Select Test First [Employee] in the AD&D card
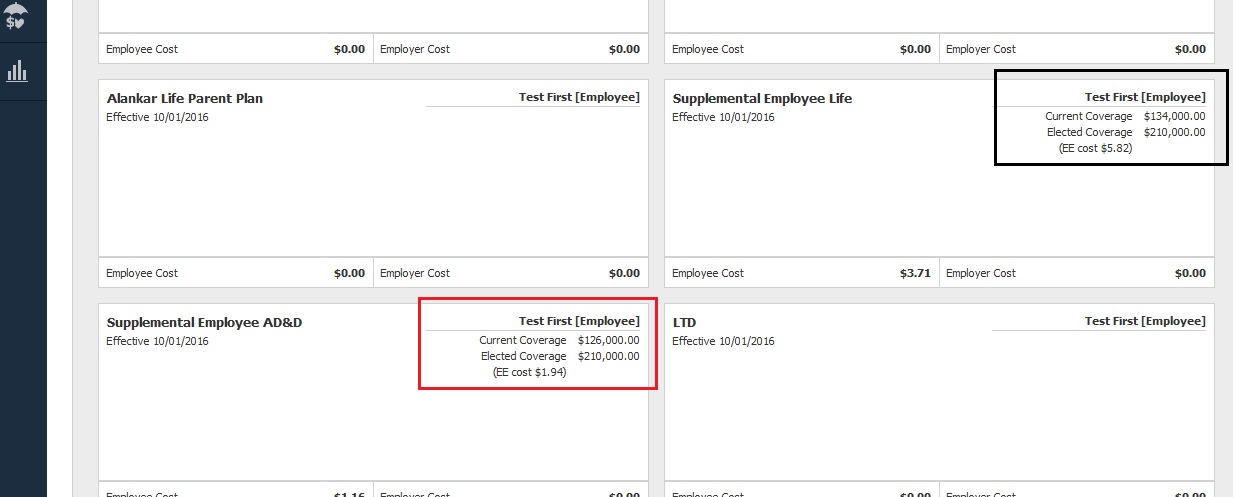1233x497 pixels. click(x=578, y=321)
